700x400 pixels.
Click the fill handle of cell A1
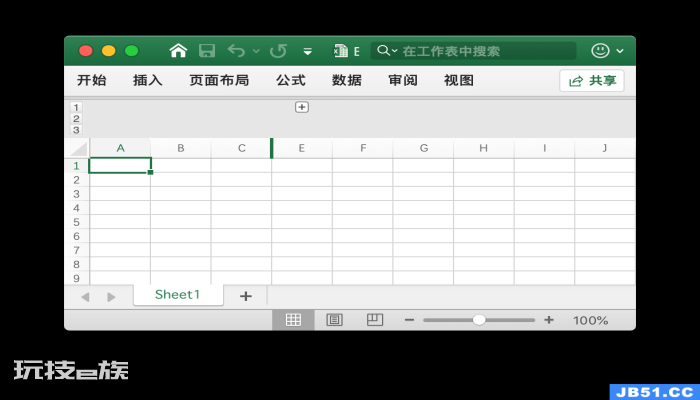(150, 172)
